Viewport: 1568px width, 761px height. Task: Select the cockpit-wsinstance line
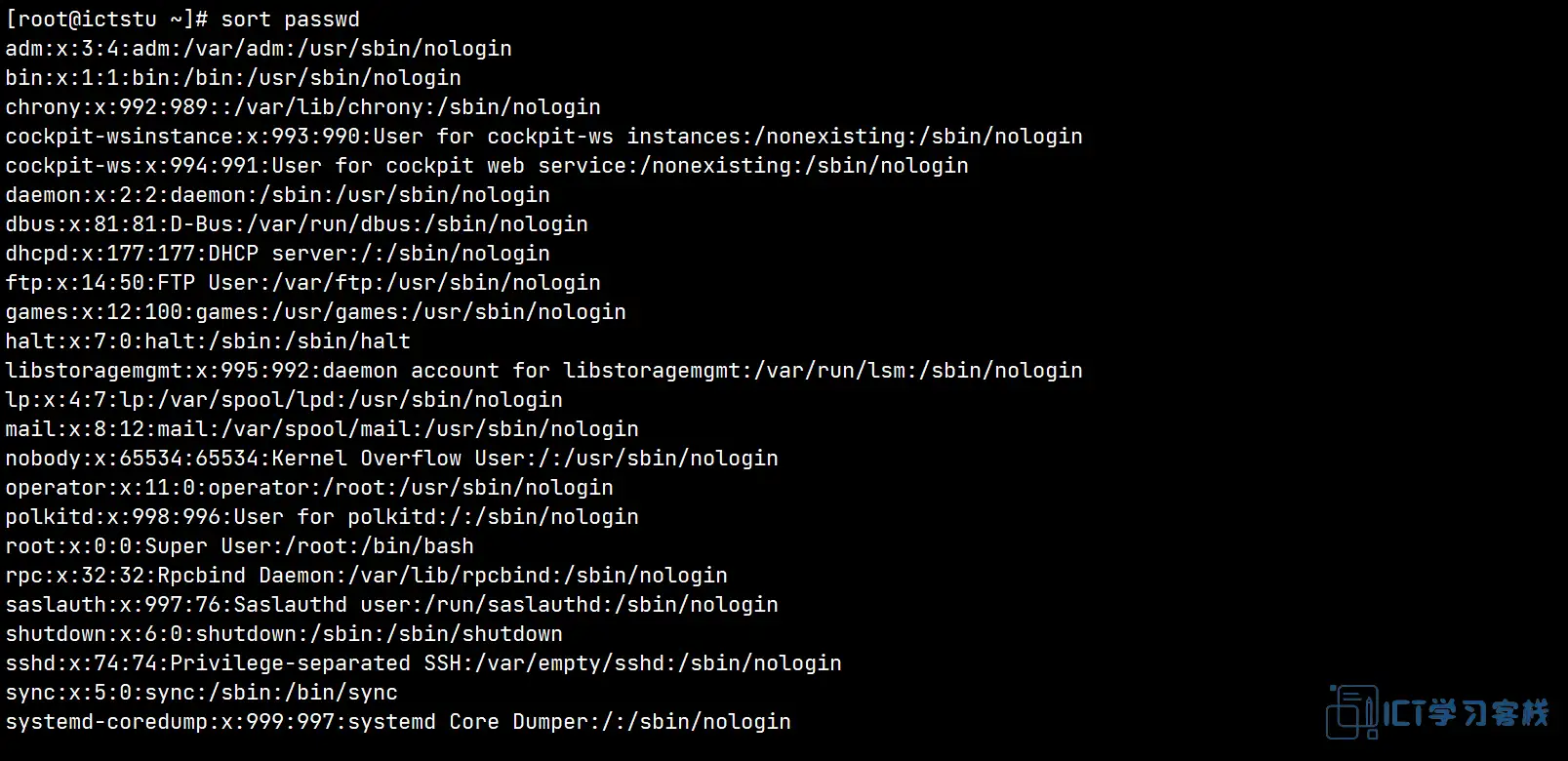(x=544, y=137)
